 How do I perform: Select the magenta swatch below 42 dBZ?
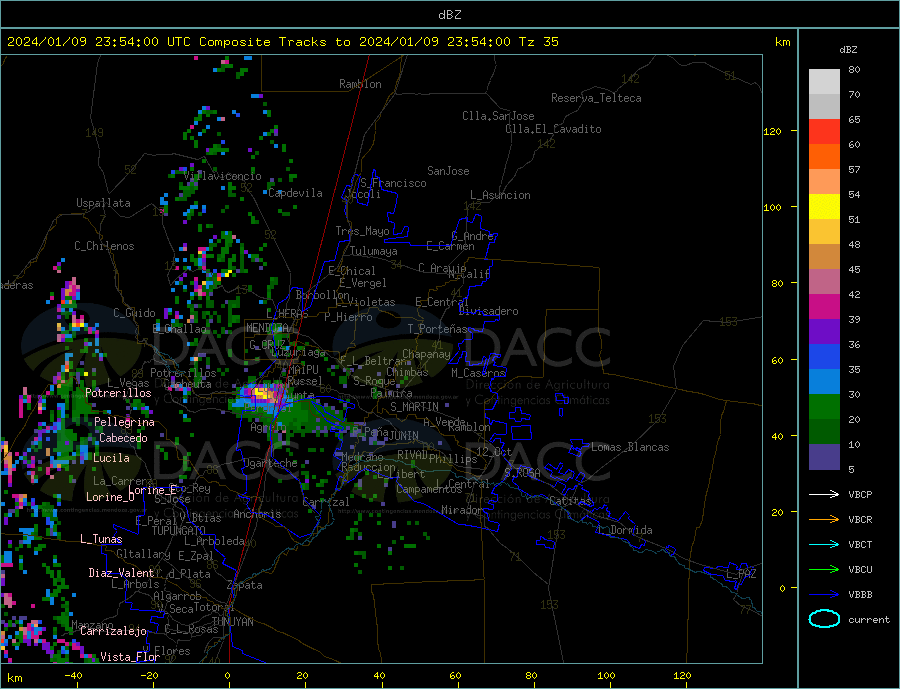(x=824, y=307)
